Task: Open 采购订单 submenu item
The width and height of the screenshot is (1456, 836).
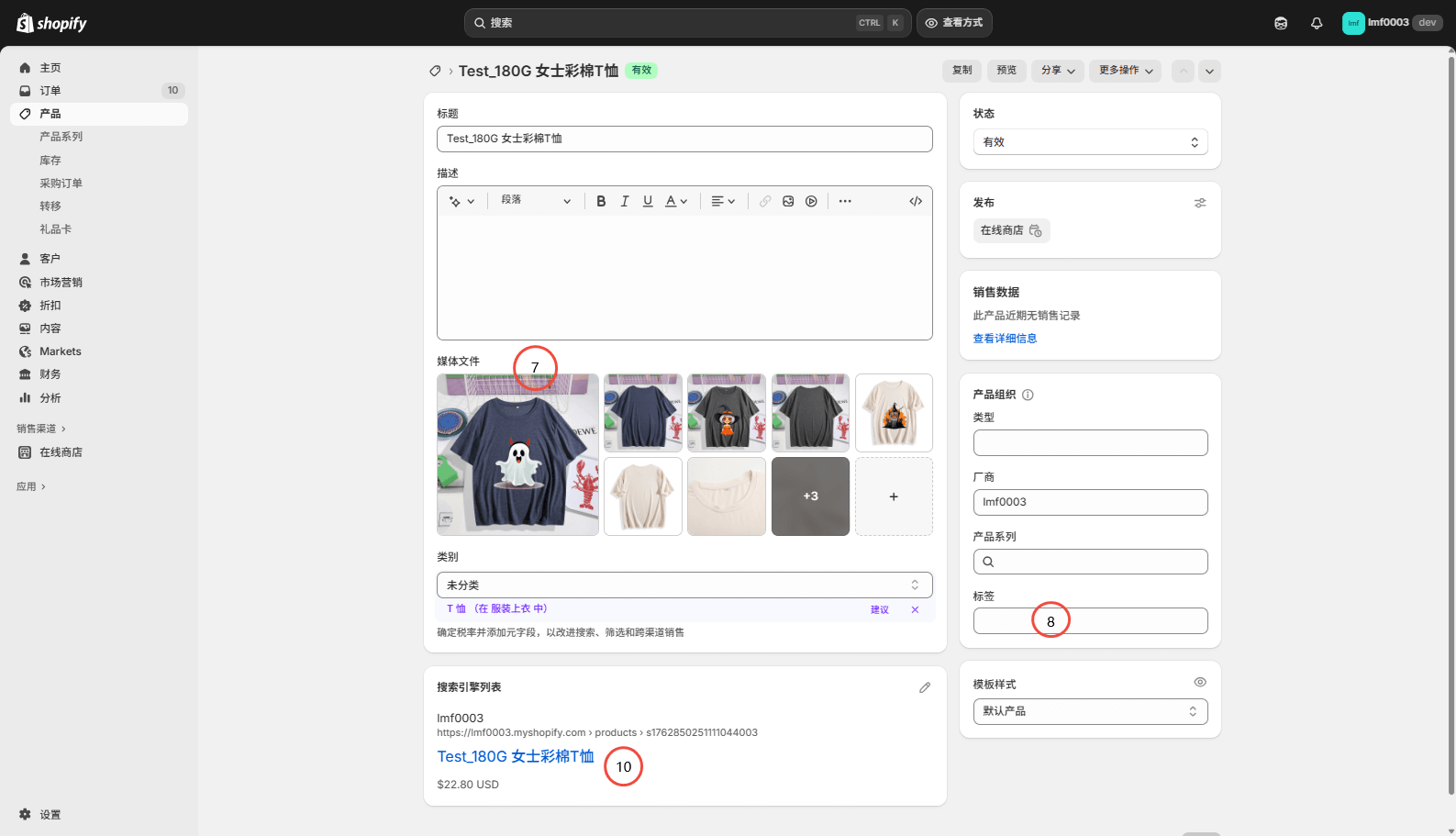Action: point(61,184)
